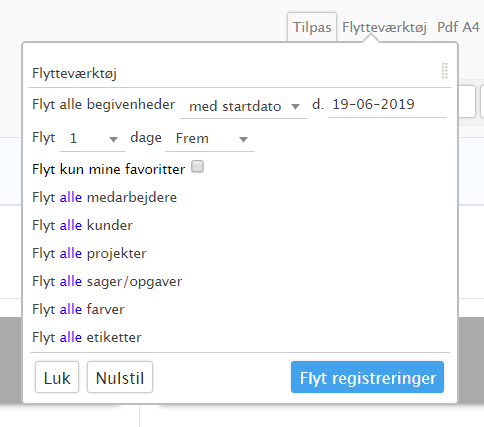The height and width of the screenshot is (427, 484).
Task: Select the Flytteværktøj menu item at top
Action: click(384, 27)
